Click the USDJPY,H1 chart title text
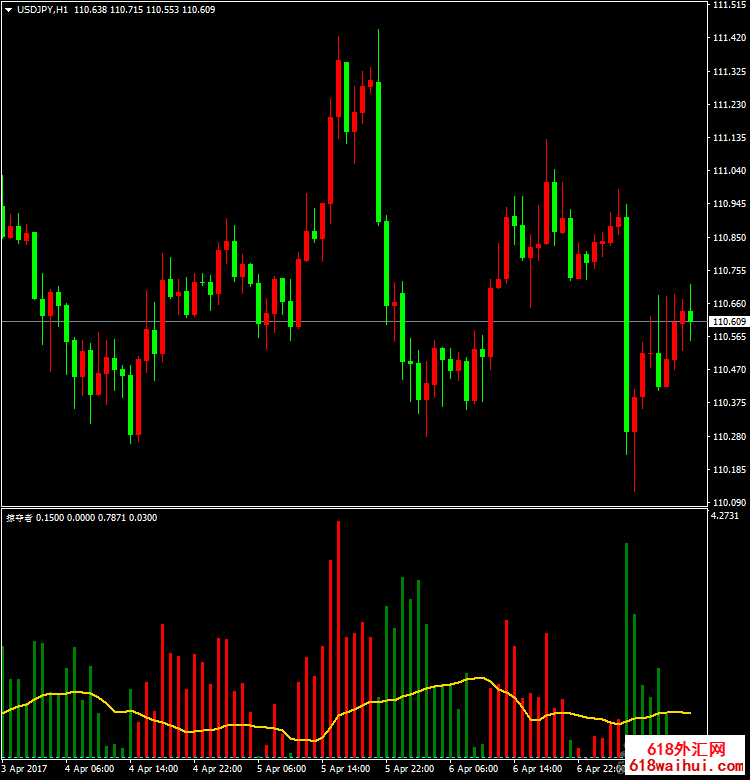The height and width of the screenshot is (780, 750). 43,9
